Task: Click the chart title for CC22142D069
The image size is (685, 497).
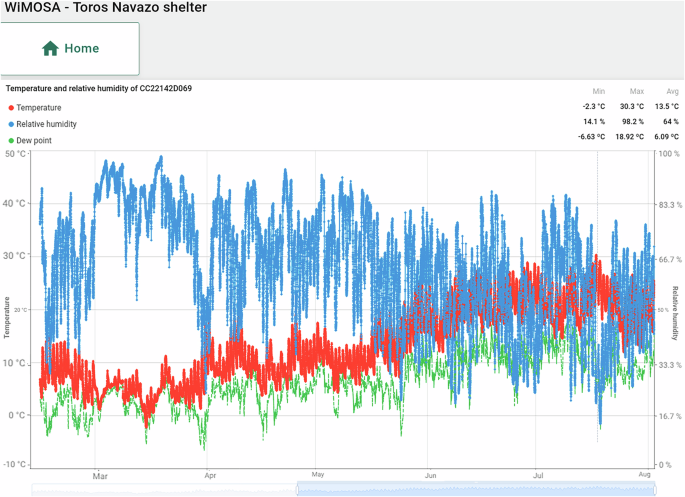Action: coord(113,89)
